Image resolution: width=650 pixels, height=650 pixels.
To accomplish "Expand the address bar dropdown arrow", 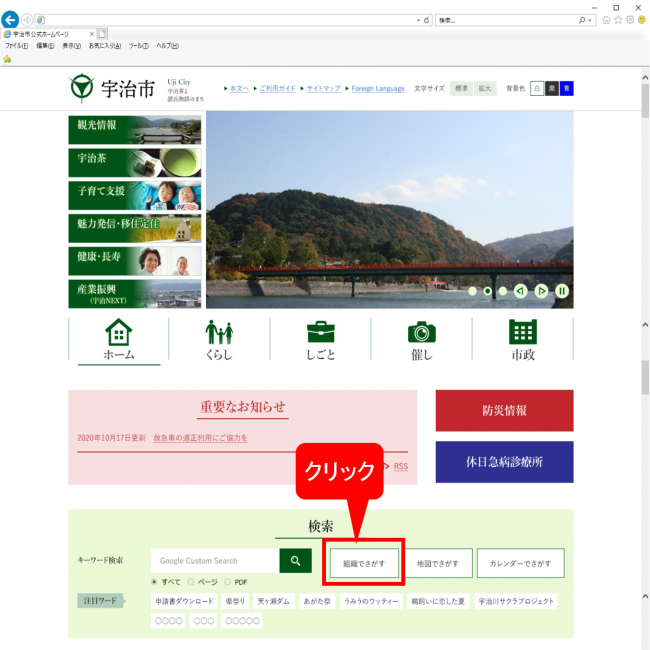I will coord(417,20).
